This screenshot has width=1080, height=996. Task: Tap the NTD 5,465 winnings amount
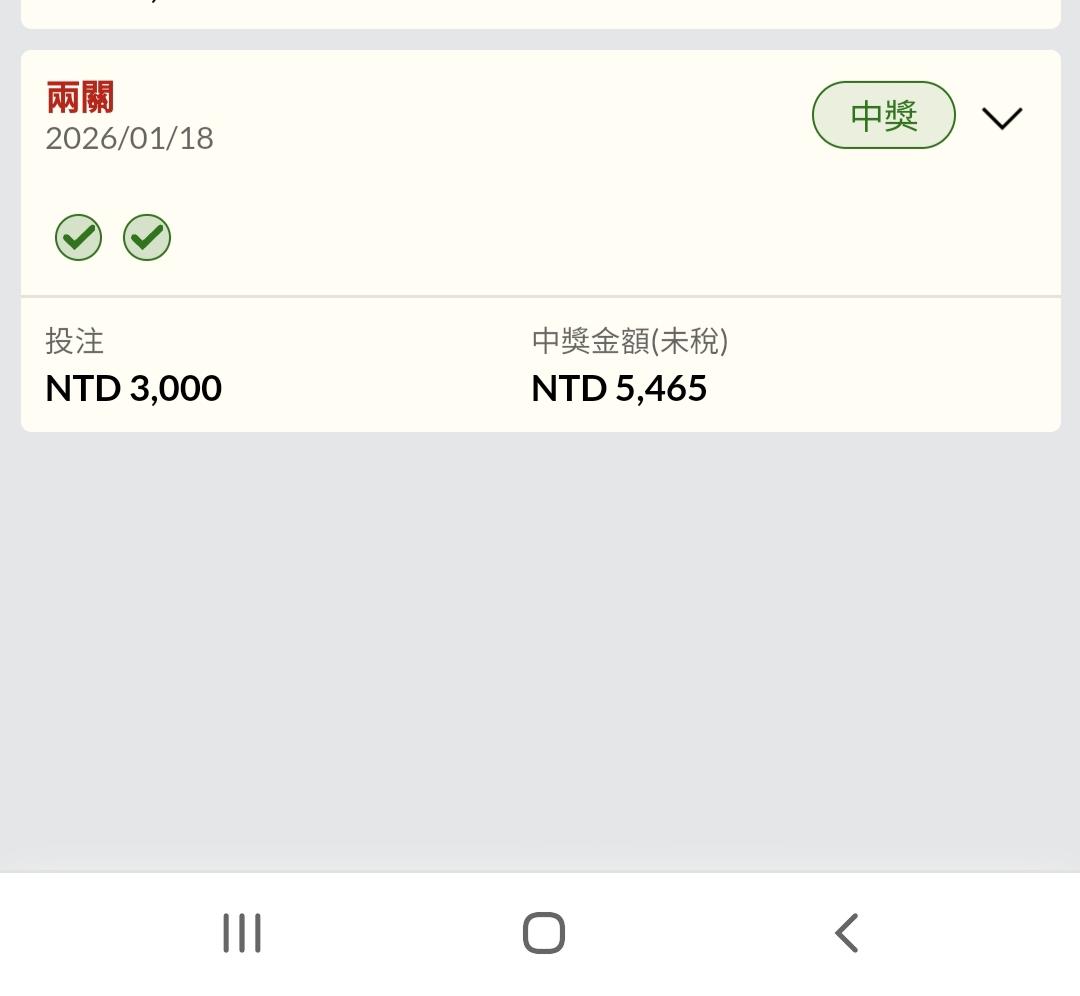coord(619,388)
